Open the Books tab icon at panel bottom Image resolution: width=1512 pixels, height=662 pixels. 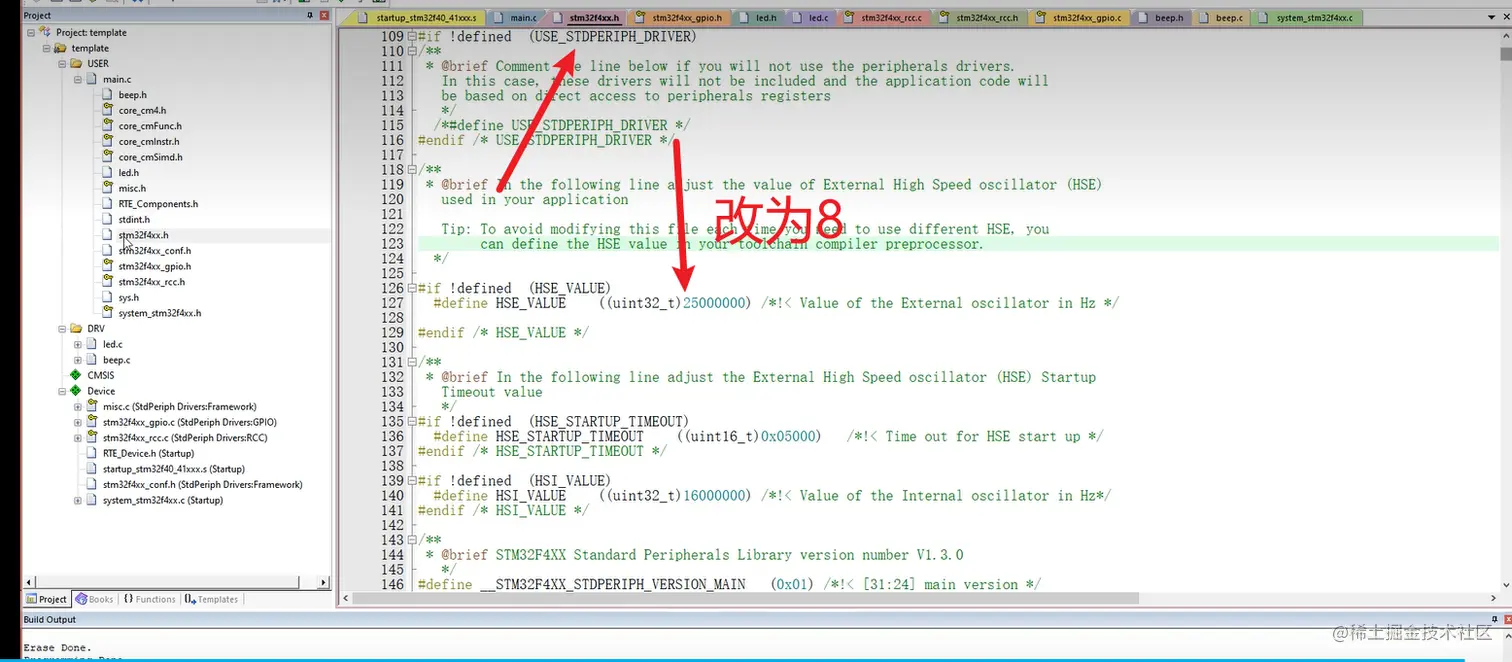pyautogui.click(x=81, y=599)
